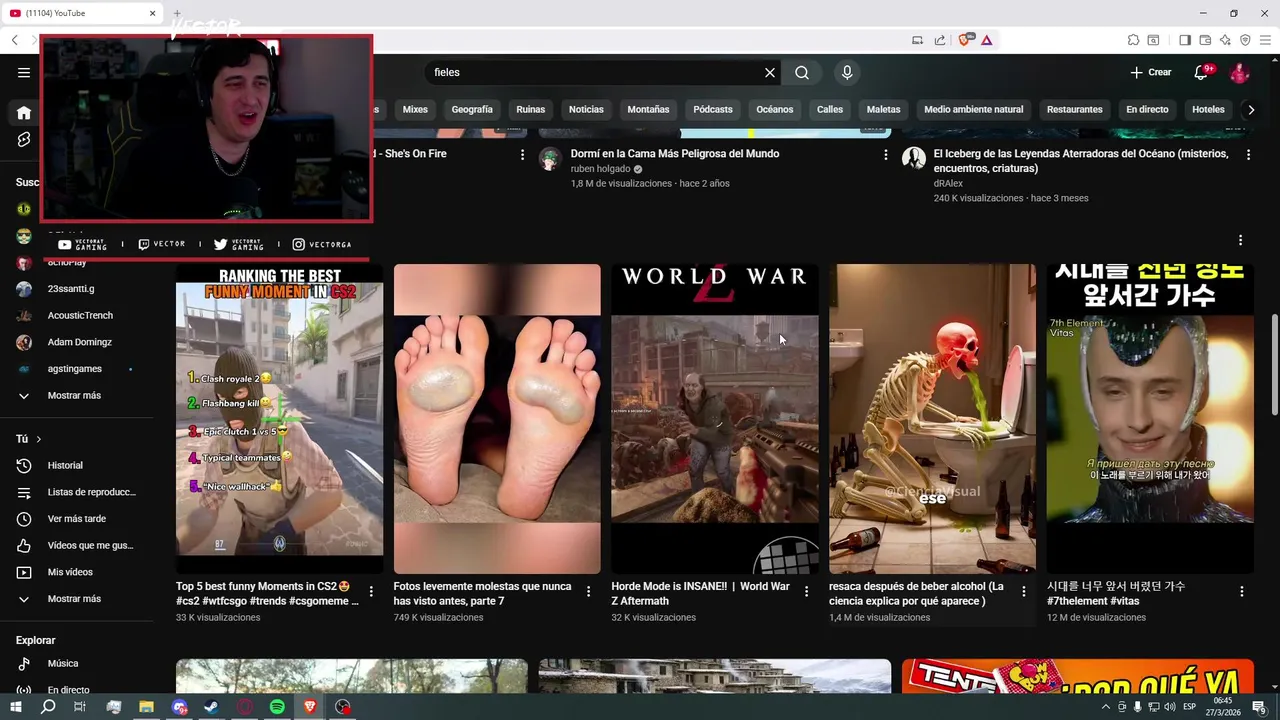Open options for Fotos levemente molestas short
Viewport: 1280px width, 720px height.
[588, 592]
